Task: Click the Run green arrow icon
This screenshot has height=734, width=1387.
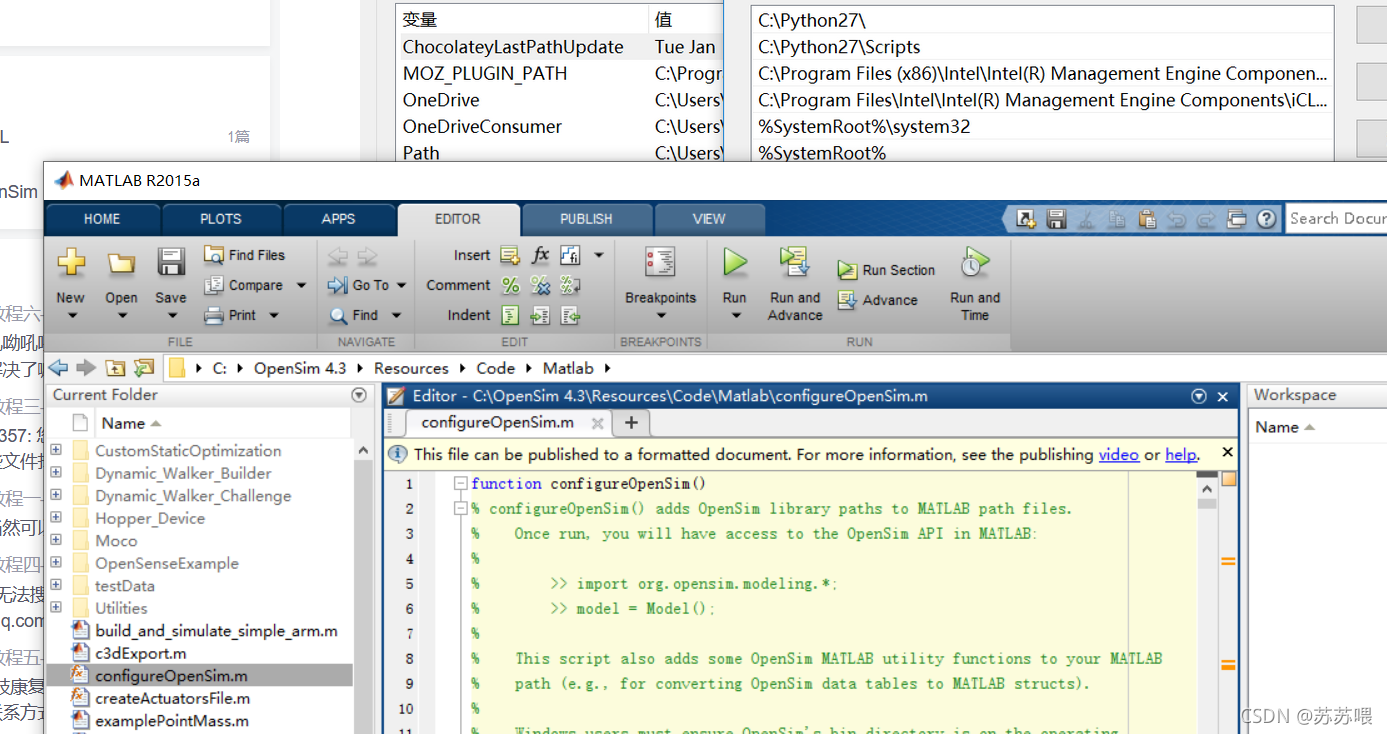Action: [x=735, y=263]
